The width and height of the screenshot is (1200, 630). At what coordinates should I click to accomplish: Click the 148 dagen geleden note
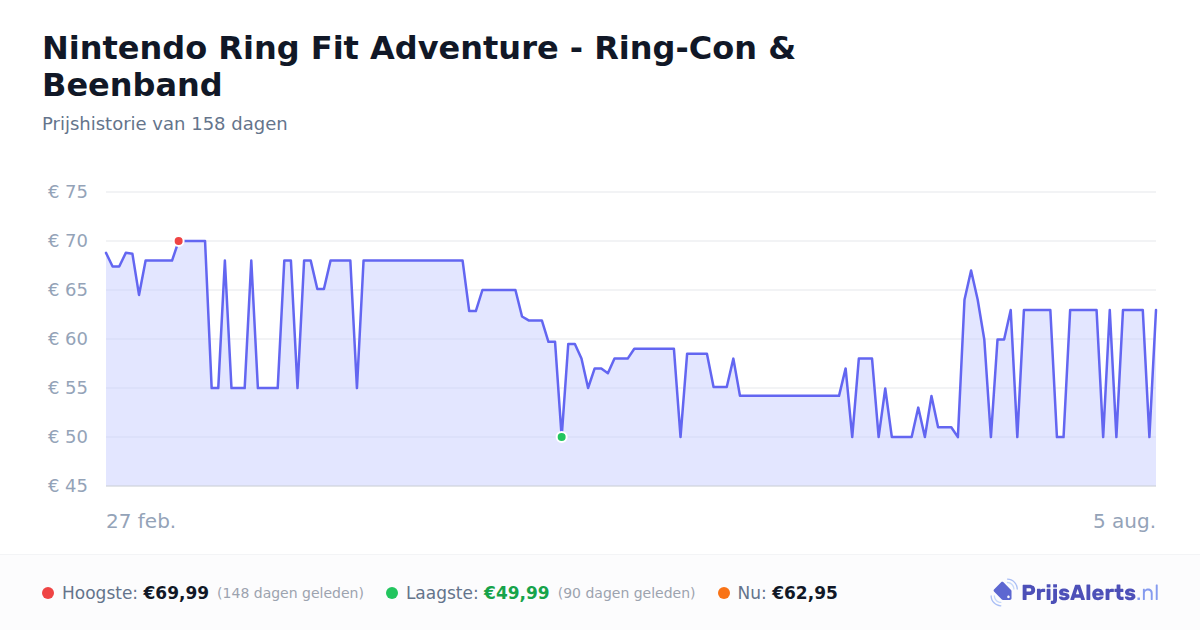coord(290,593)
